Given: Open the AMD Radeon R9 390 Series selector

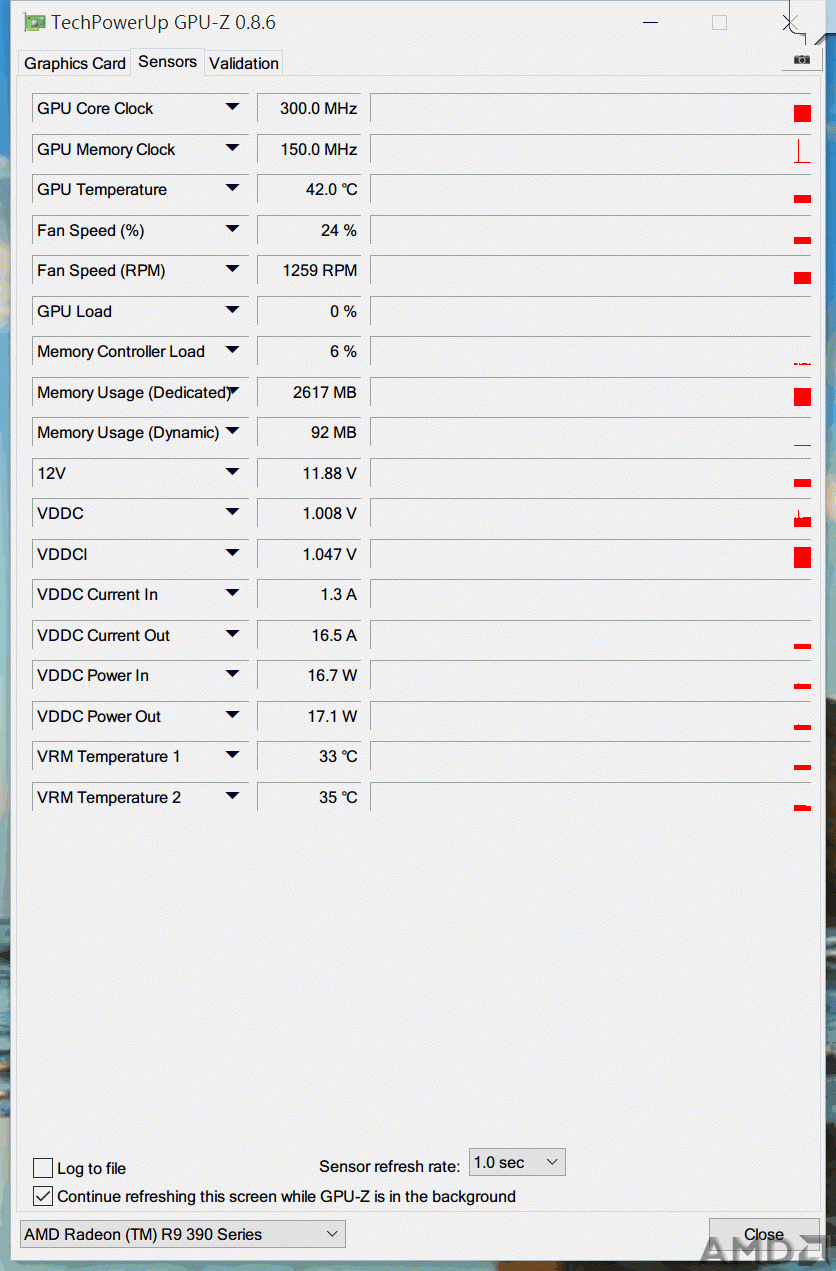Looking at the screenshot, I should (183, 1234).
